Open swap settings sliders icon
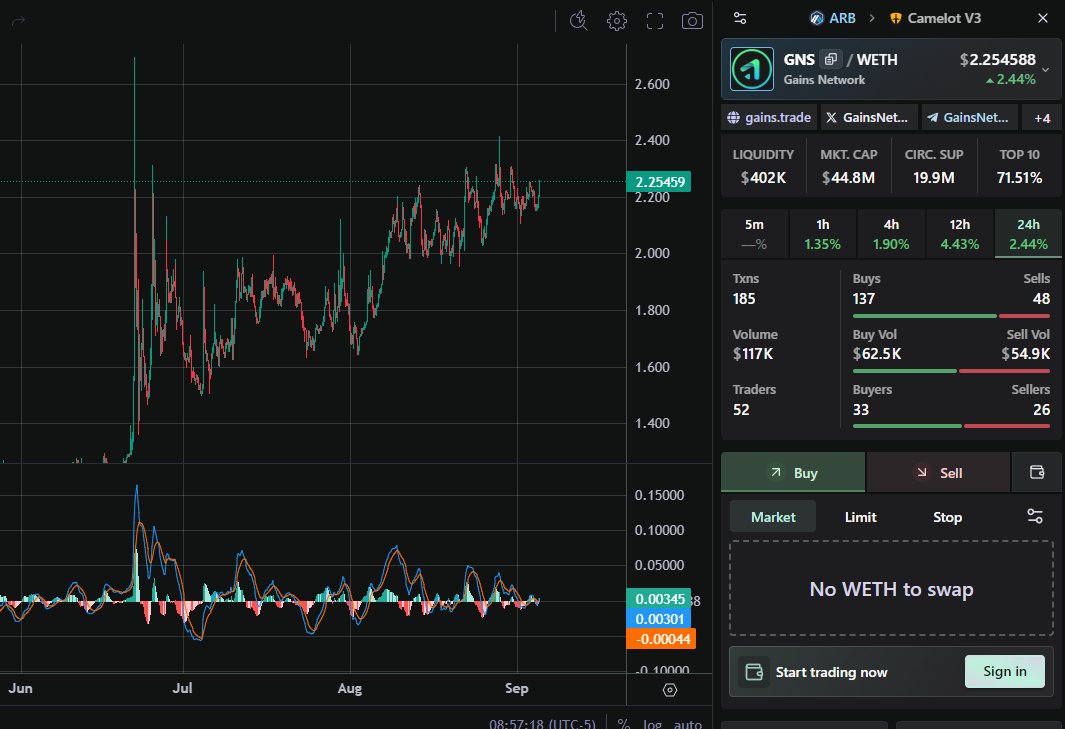The width and height of the screenshot is (1065, 729). pos(1034,516)
